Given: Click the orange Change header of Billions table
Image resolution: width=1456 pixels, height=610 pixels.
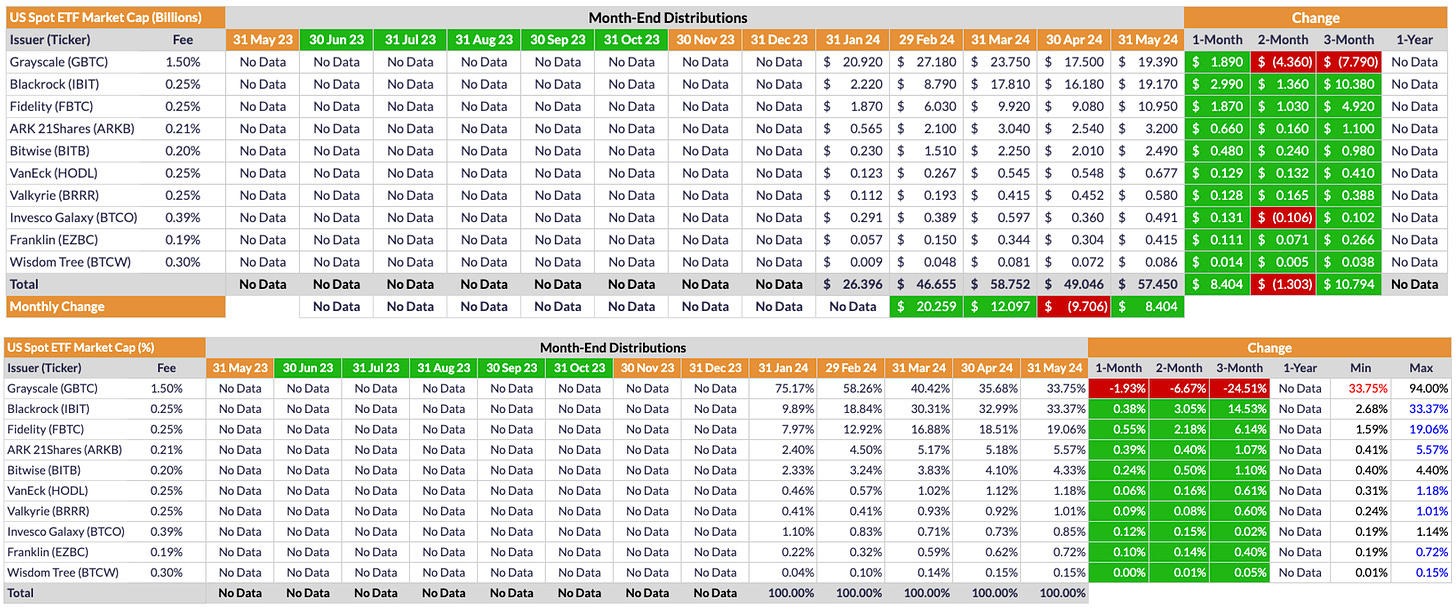Looking at the screenshot, I should [1316, 17].
